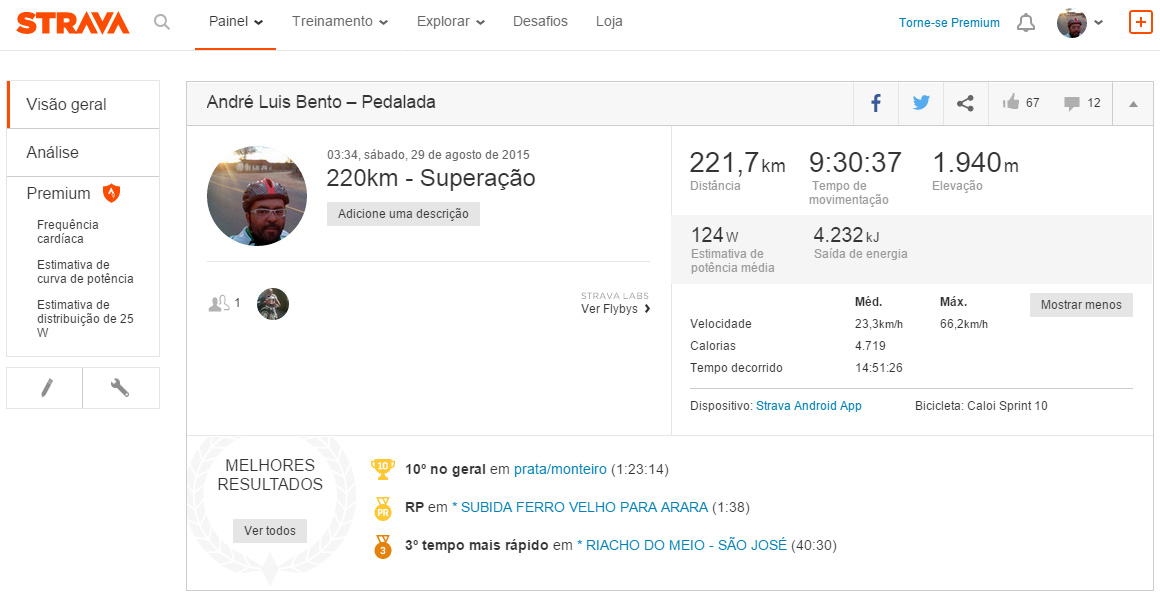Image resolution: width=1160 pixels, height=603 pixels.
Task: Click the athlete profile photo thumbnail
Action: point(257,196)
